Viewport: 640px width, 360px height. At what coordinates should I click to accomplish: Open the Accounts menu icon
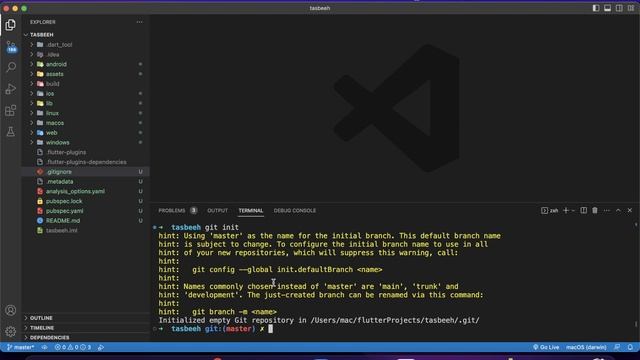(11, 310)
